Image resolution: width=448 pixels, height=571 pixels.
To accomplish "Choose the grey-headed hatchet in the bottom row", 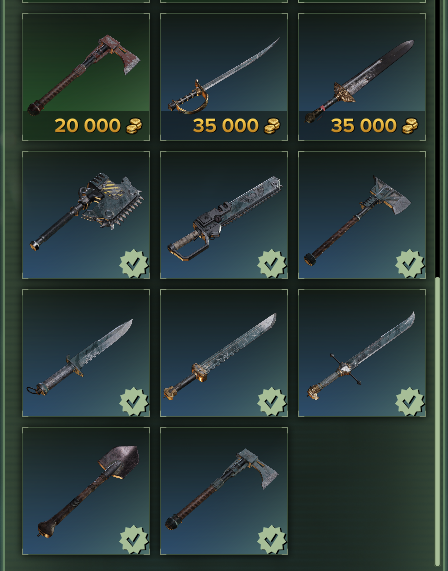I will [x=224, y=491].
